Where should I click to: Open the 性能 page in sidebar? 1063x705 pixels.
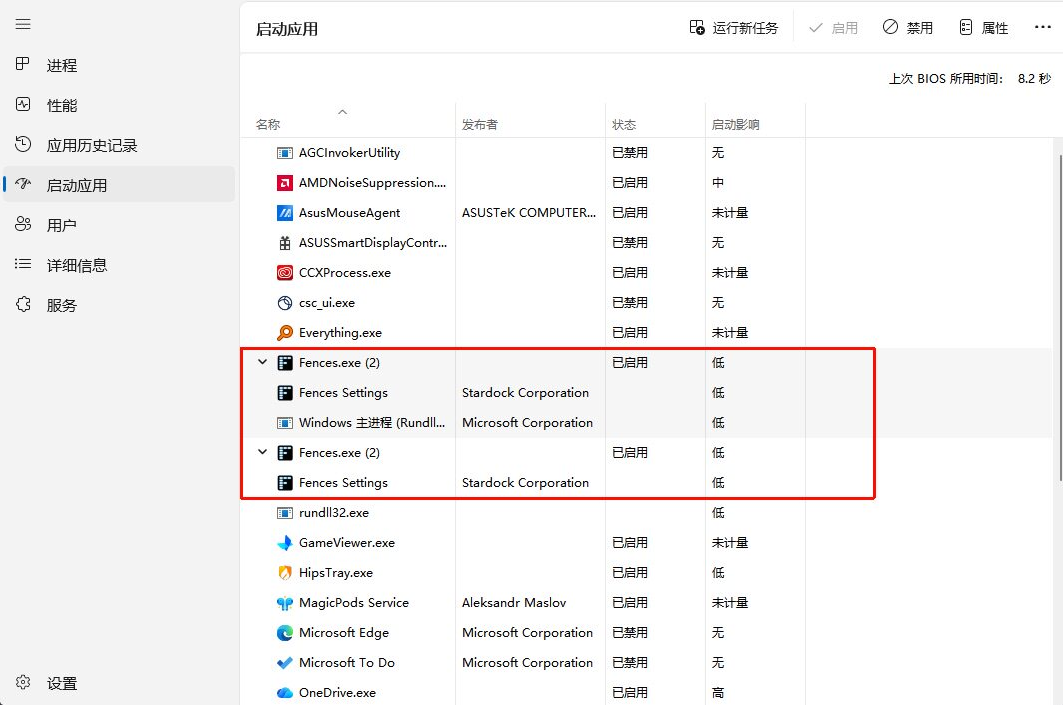pos(61,106)
